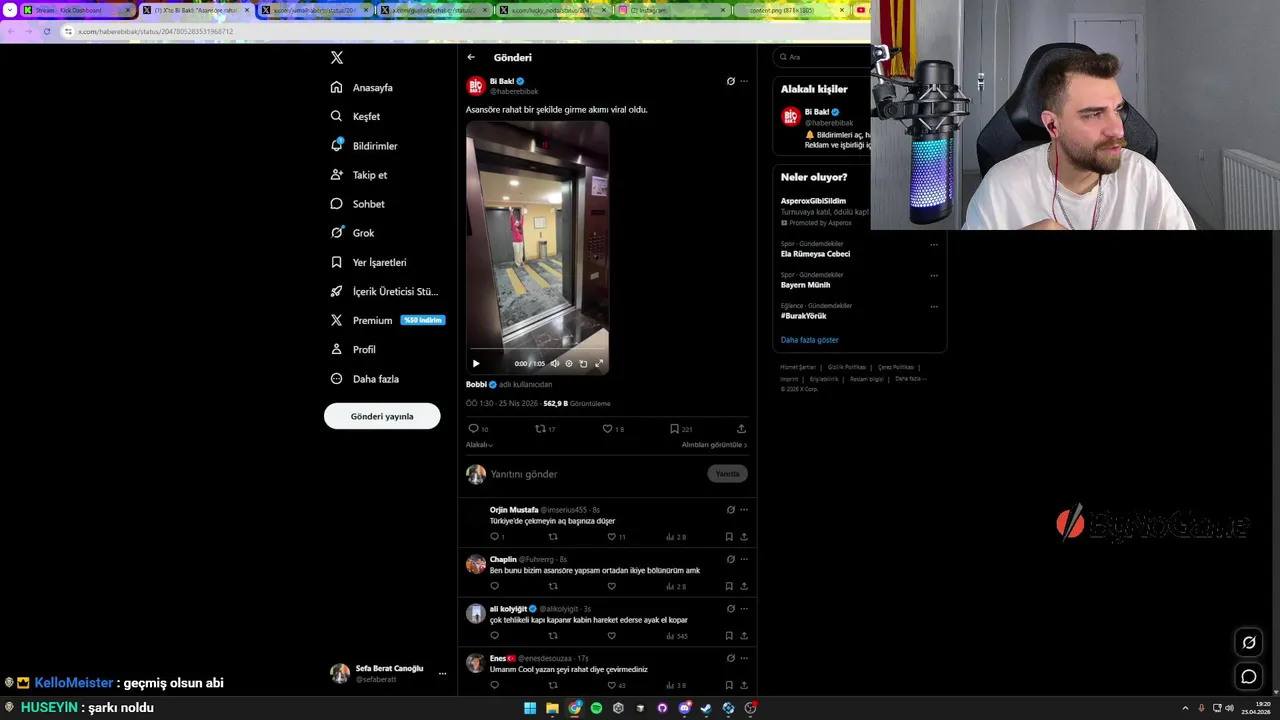This screenshot has width=1280, height=720.
Task: Open İçerik Üreticisi Stüdyosu
Action: (x=384, y=291)
